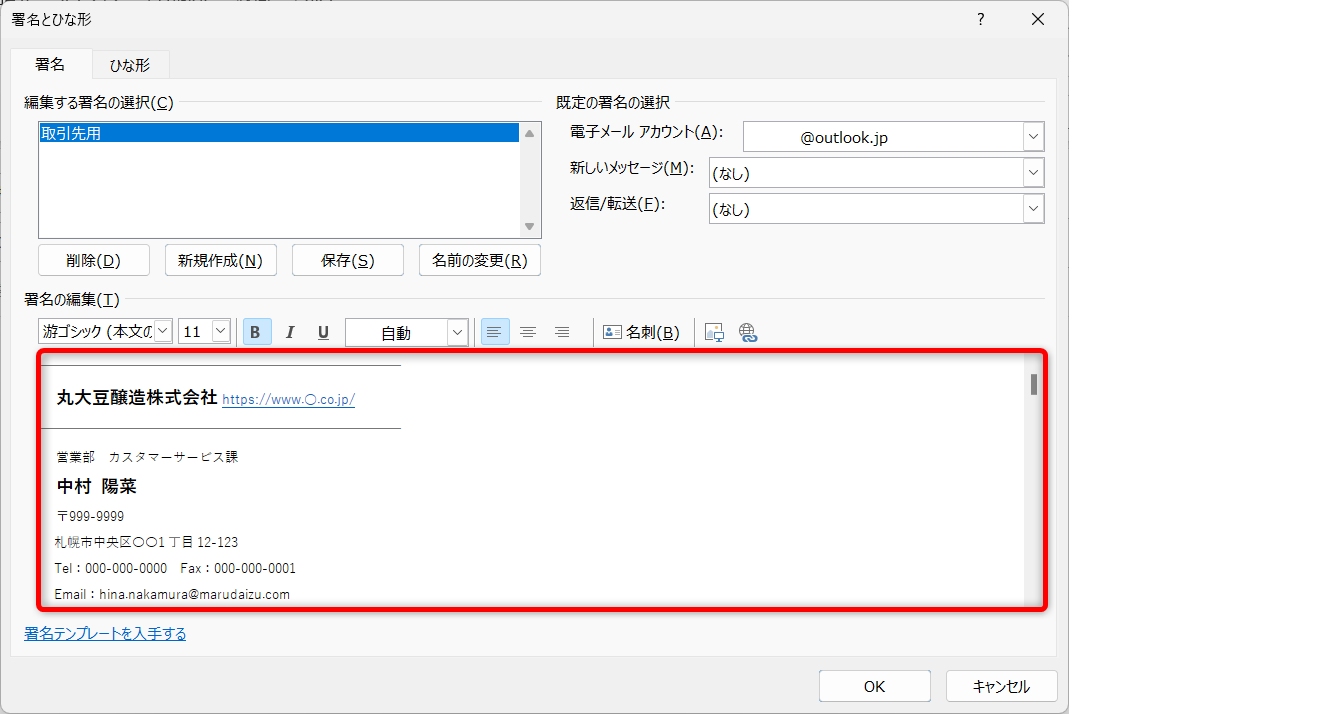Insert a business card (名刺)
Viewport: 1344px width, 714px height.
(x=642, y=332)
